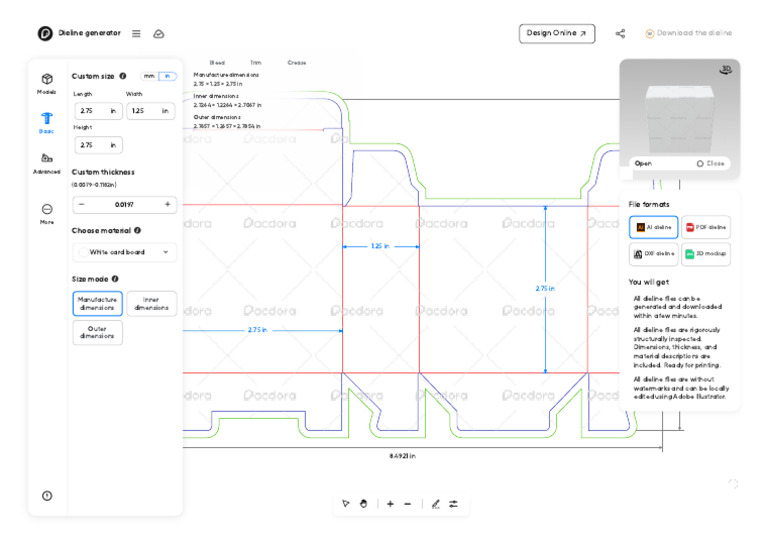Select Inner dimensions size mode
The width and height of the screenshot is (768, 543).
pos(151,304)
